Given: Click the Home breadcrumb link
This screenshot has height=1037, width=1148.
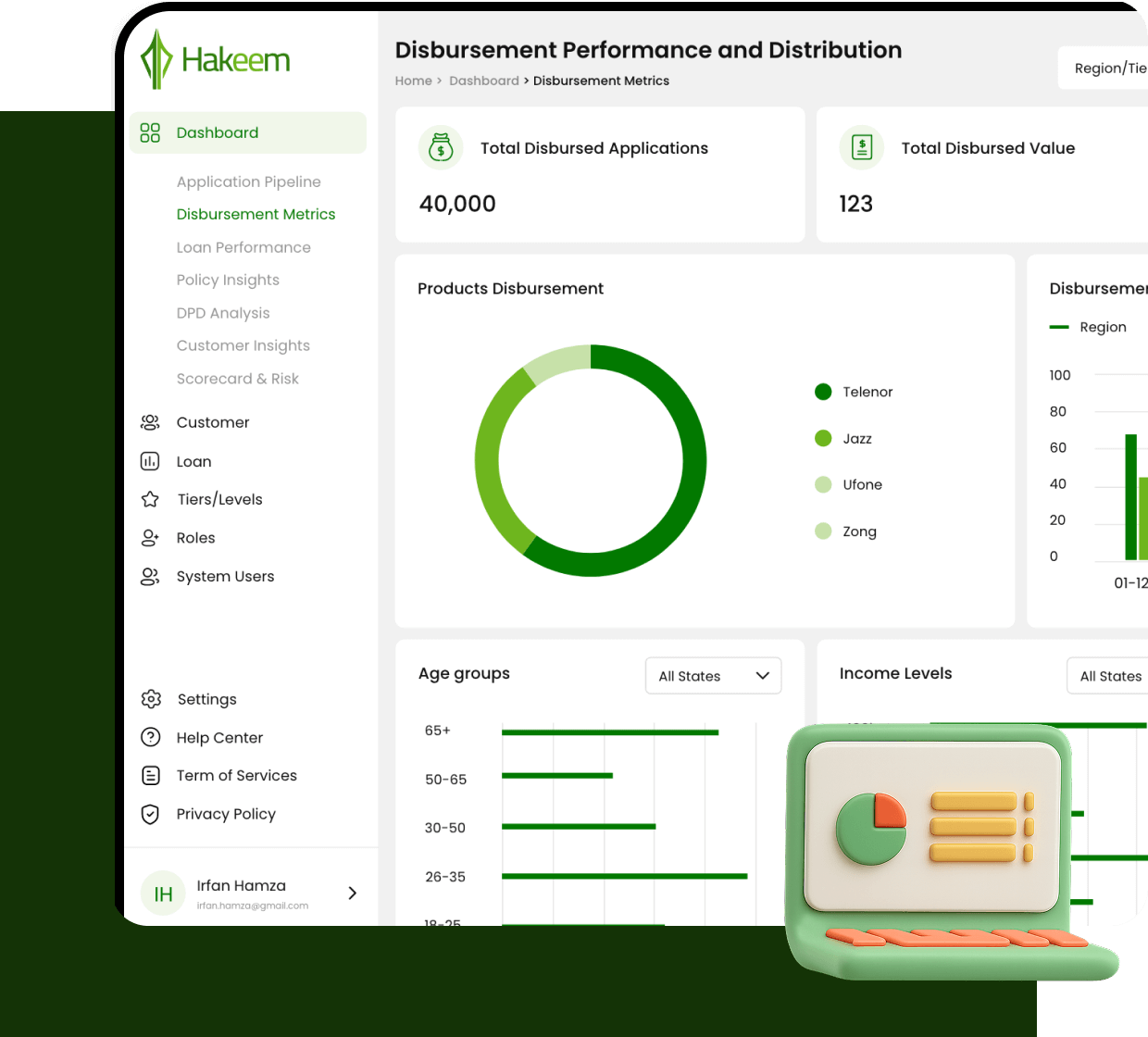Looking at the screenshot, I should 414,81.
